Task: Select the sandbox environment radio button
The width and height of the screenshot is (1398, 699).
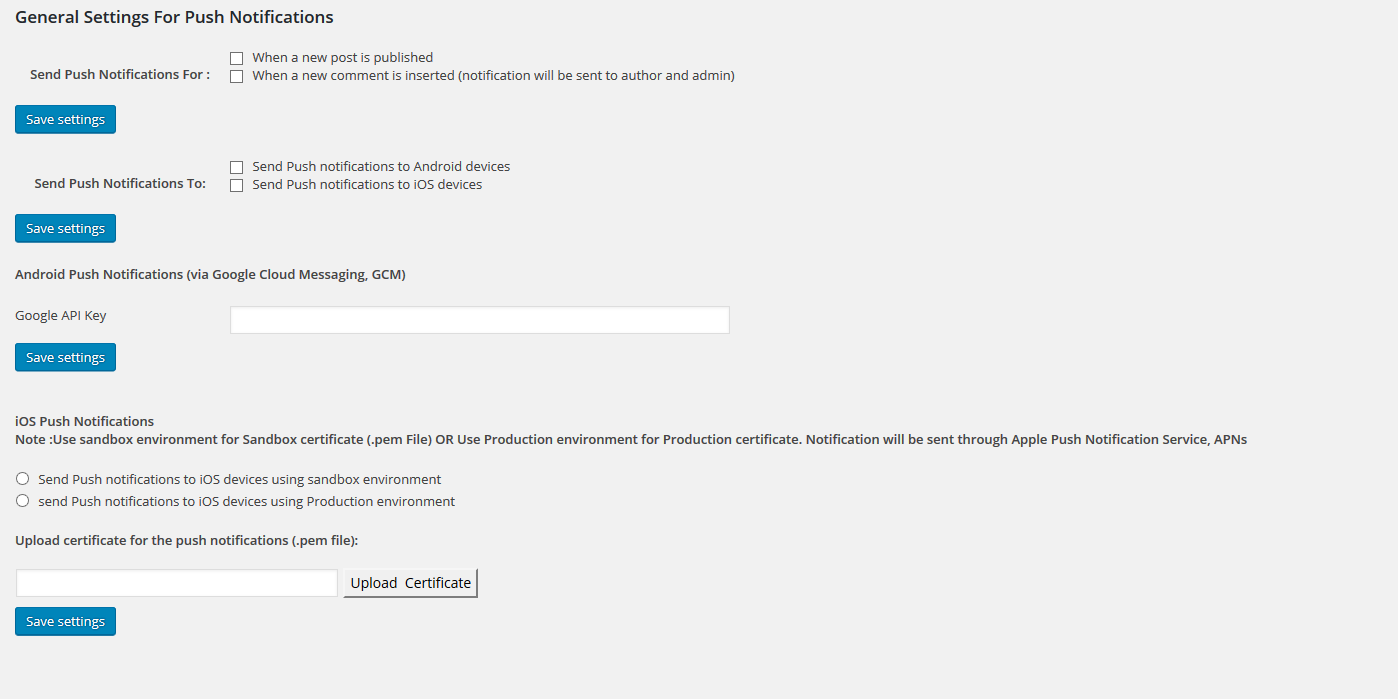Action: coord(23,479)
